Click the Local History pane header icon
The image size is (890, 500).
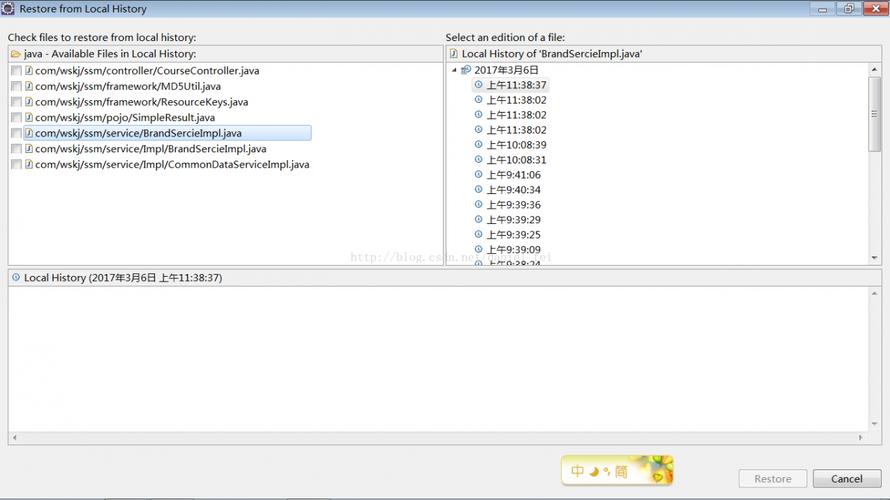click(15, 277)
